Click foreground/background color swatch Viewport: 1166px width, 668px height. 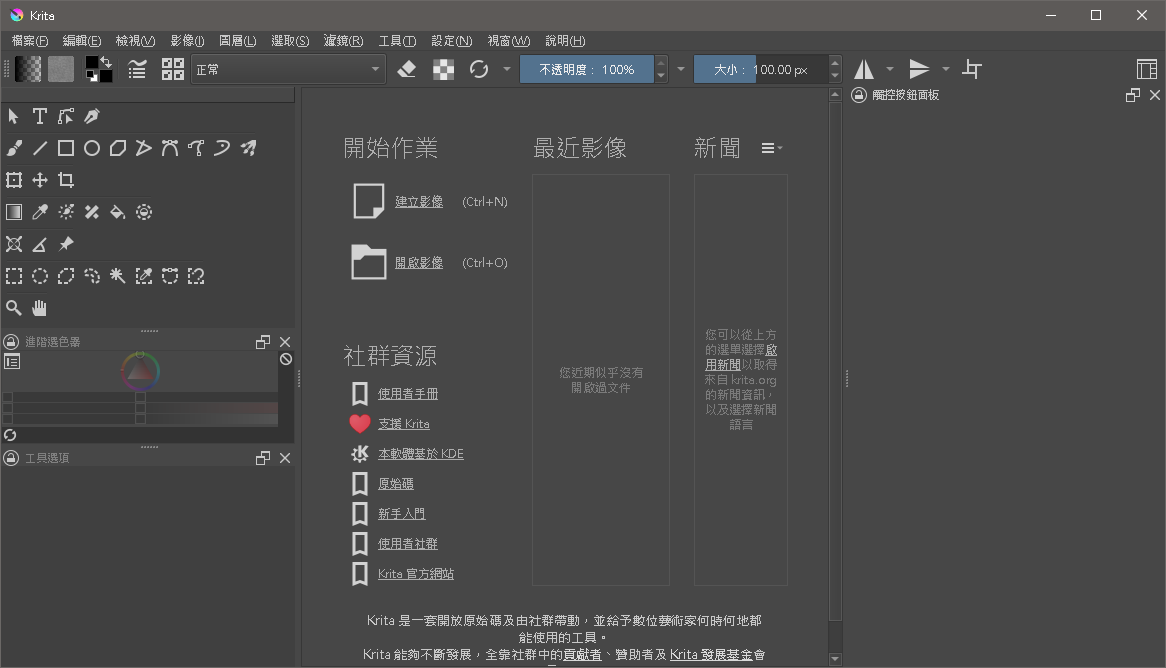coord(98,69)
